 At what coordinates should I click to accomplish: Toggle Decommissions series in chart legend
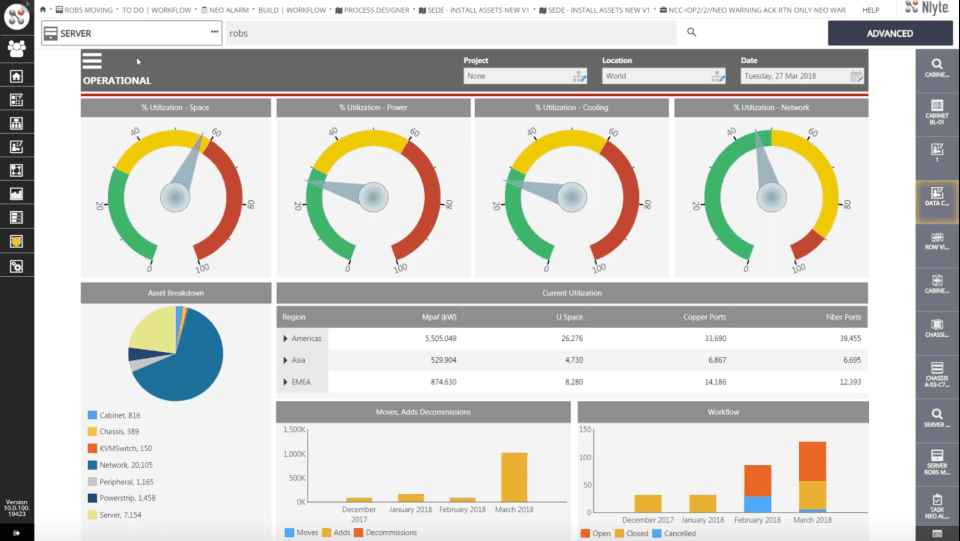[x=385, y=532]
